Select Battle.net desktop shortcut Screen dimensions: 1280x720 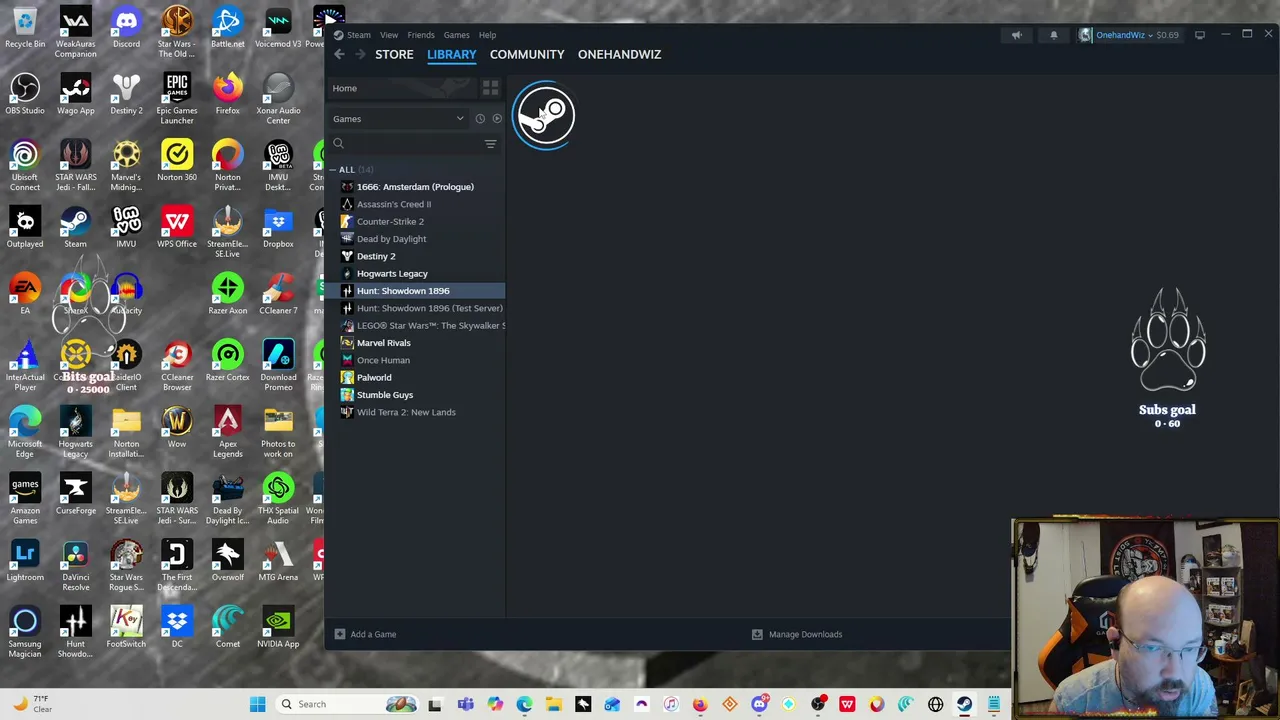tap(227, 27)
